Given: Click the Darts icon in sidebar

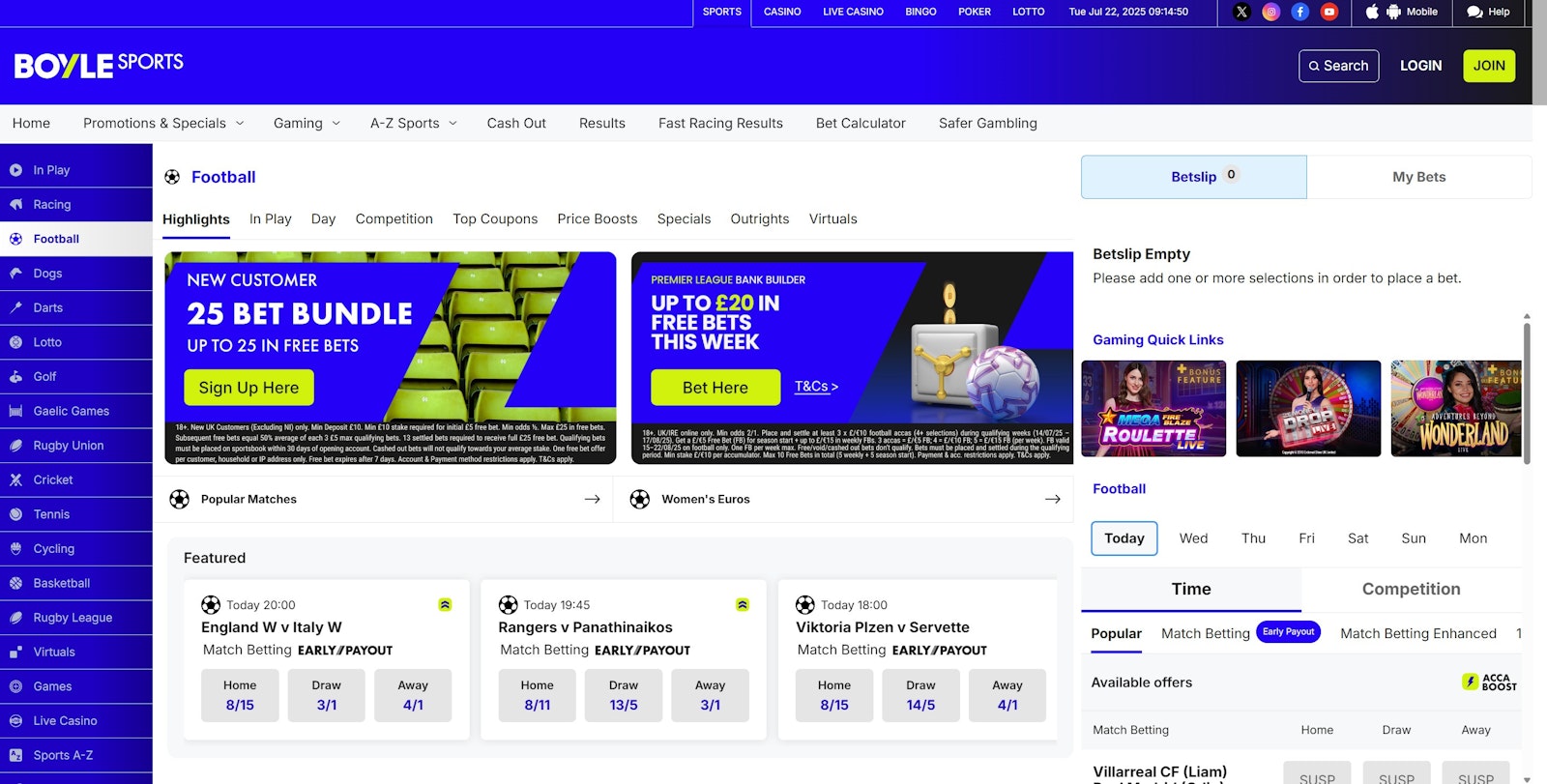Looking at the screenshot, I should tap(16, 308).
